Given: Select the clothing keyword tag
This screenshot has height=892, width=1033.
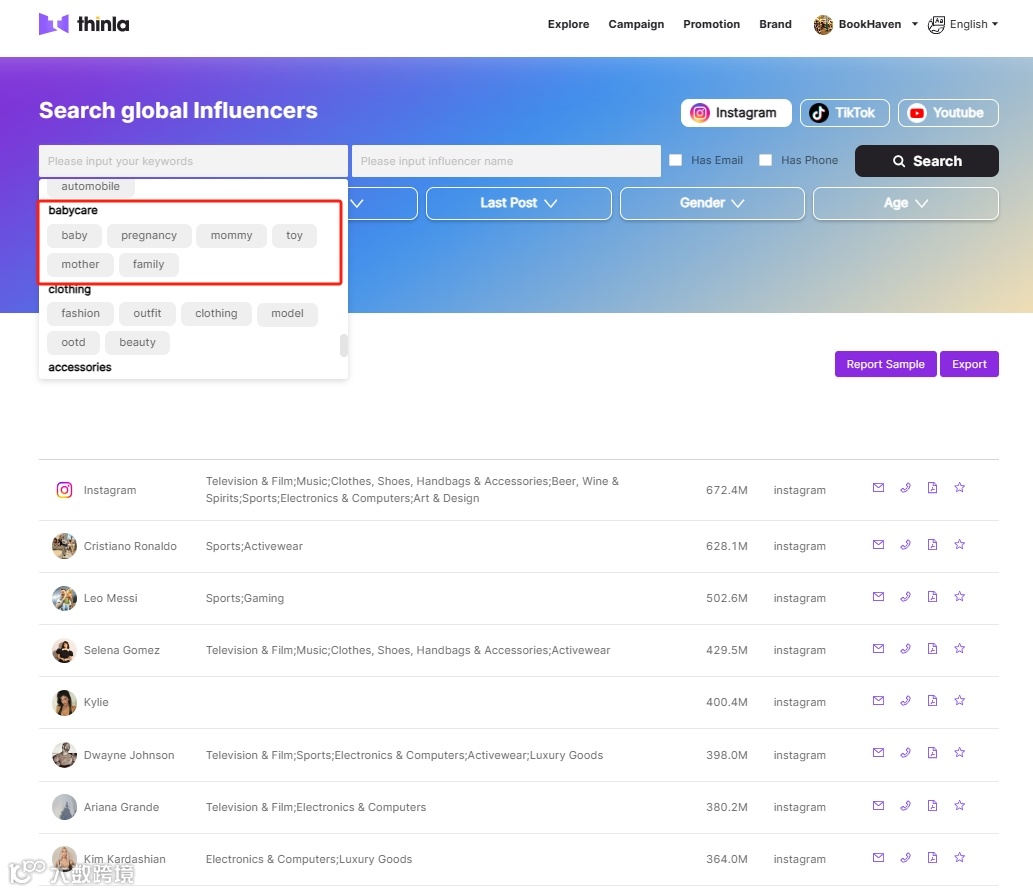Looking at the screenshot, I should coord(216,314).
